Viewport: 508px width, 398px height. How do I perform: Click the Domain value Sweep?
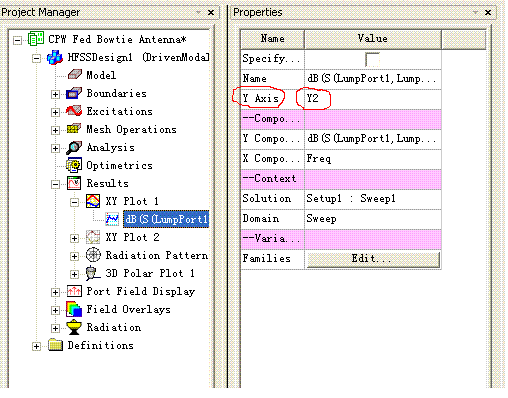tap(373, 219)
